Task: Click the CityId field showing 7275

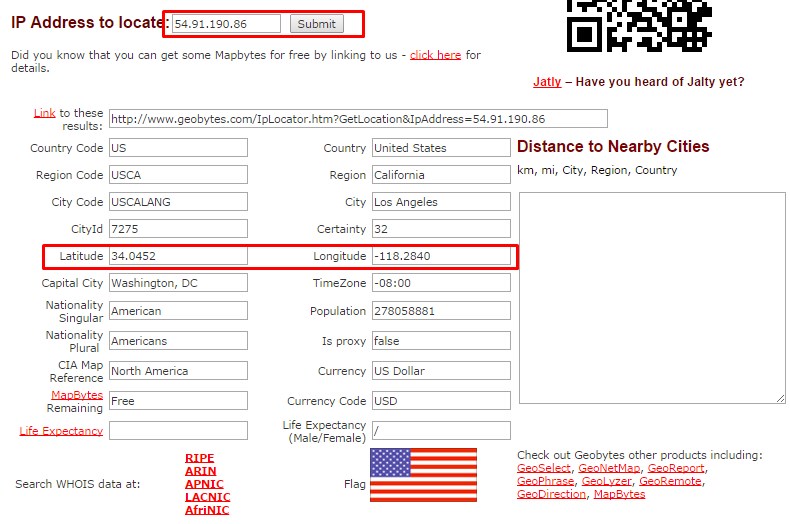Action: 178,229
